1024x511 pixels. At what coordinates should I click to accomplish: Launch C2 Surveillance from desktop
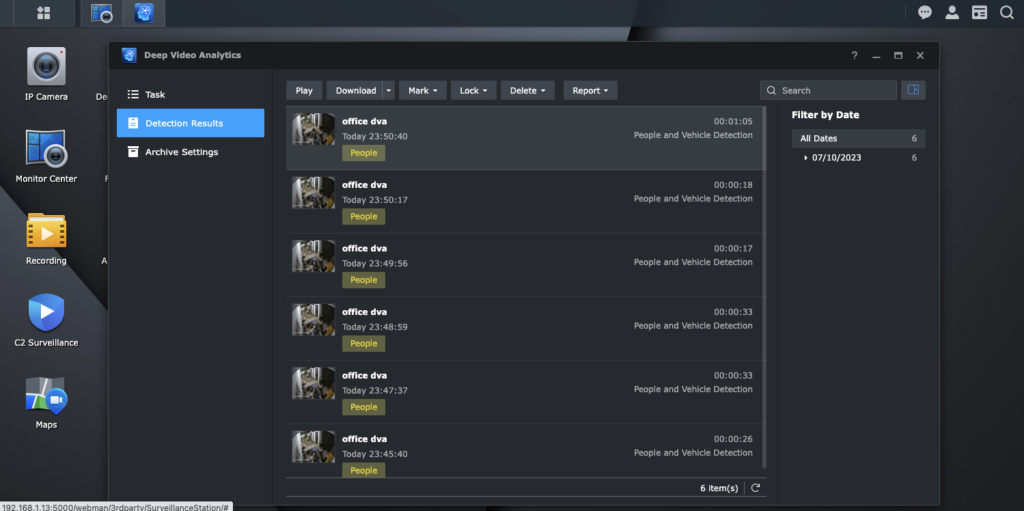46,313
